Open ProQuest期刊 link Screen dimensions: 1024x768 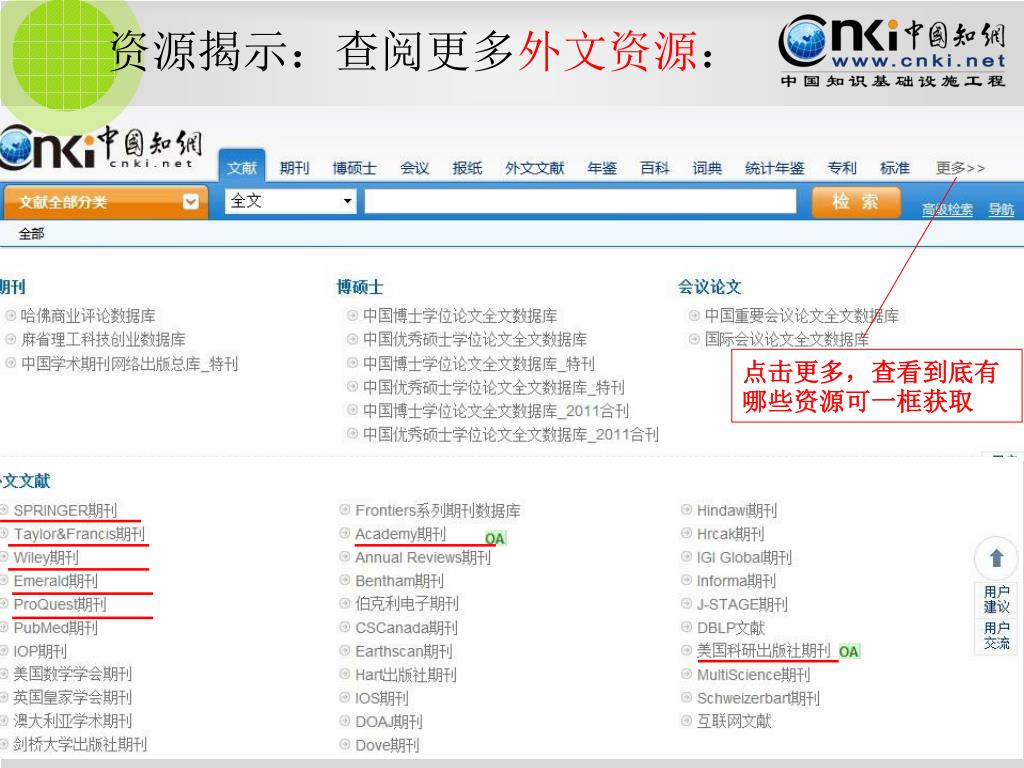point(60,605)
